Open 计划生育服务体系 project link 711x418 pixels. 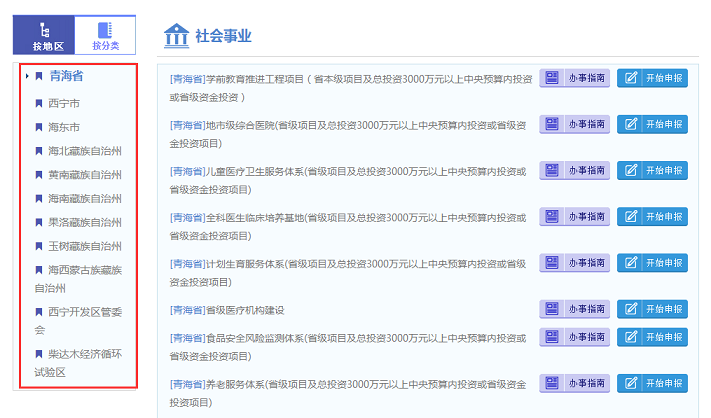point(348,273)
